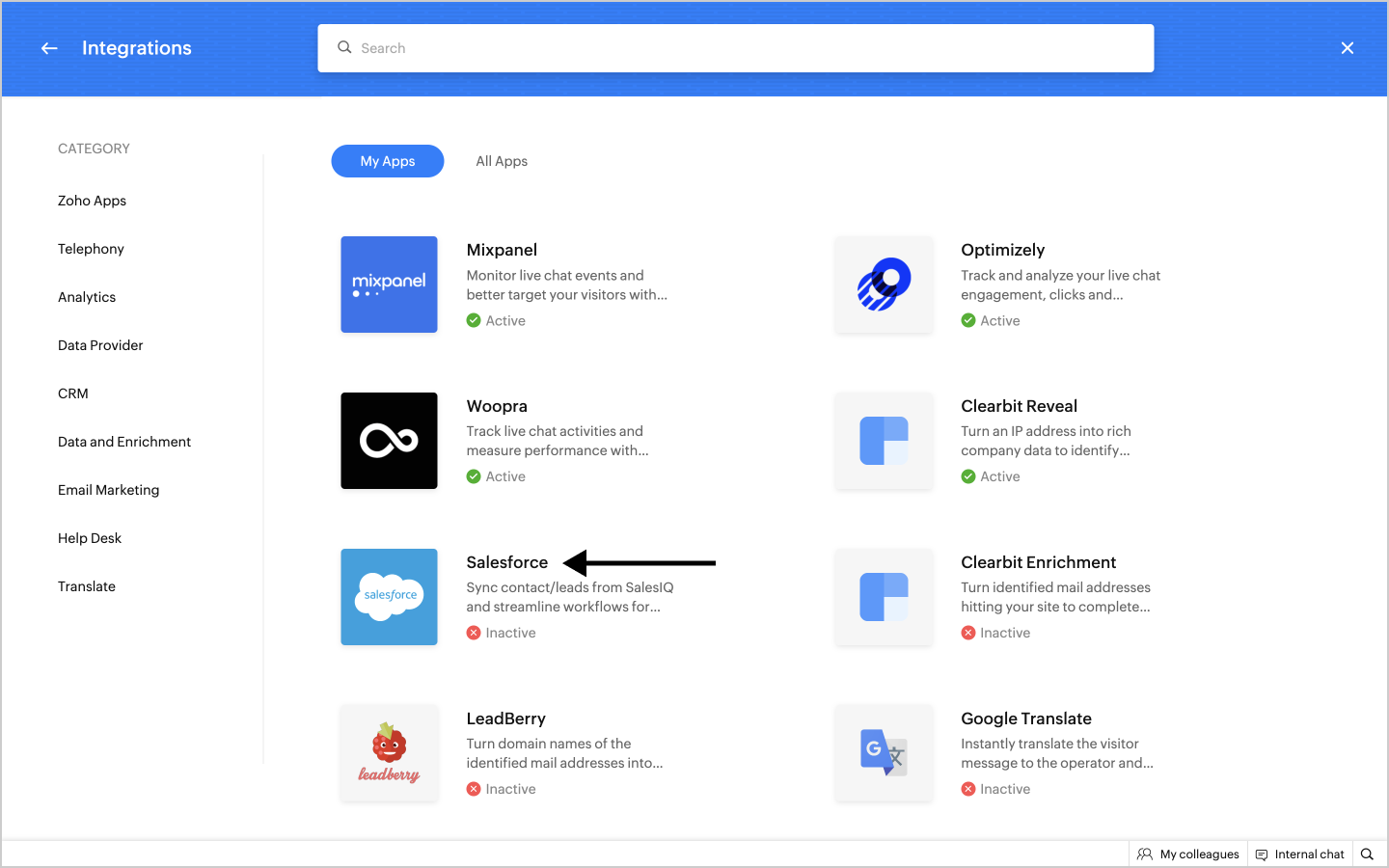Click the Woopra description text
This screenshot has height=868, width=1389.
[x=558, y=441]
